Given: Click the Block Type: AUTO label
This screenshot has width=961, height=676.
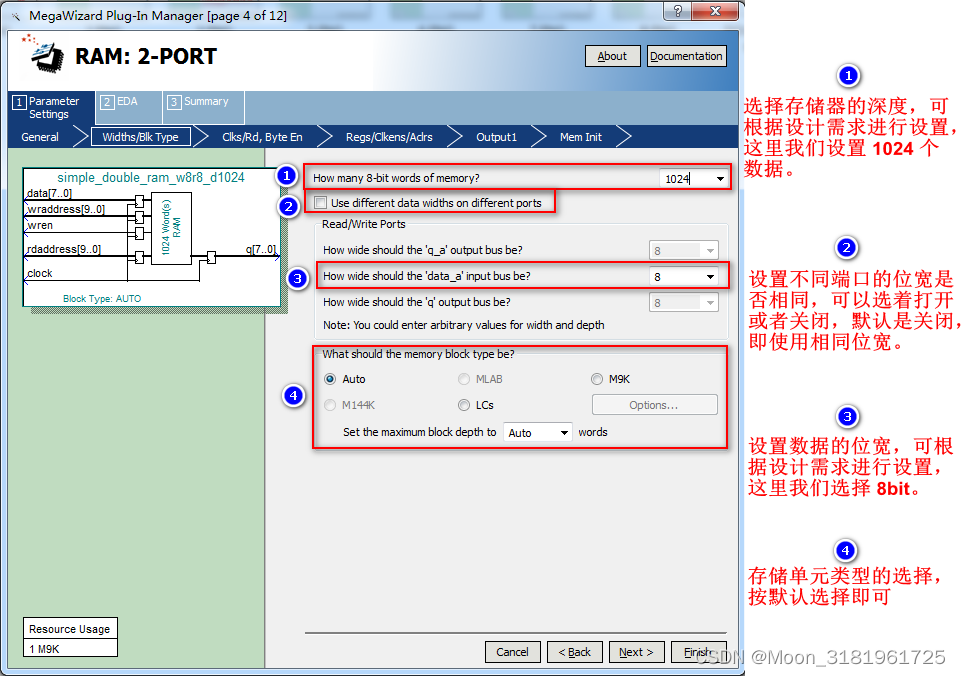Looking at the screenshot, I should point(102,298).
